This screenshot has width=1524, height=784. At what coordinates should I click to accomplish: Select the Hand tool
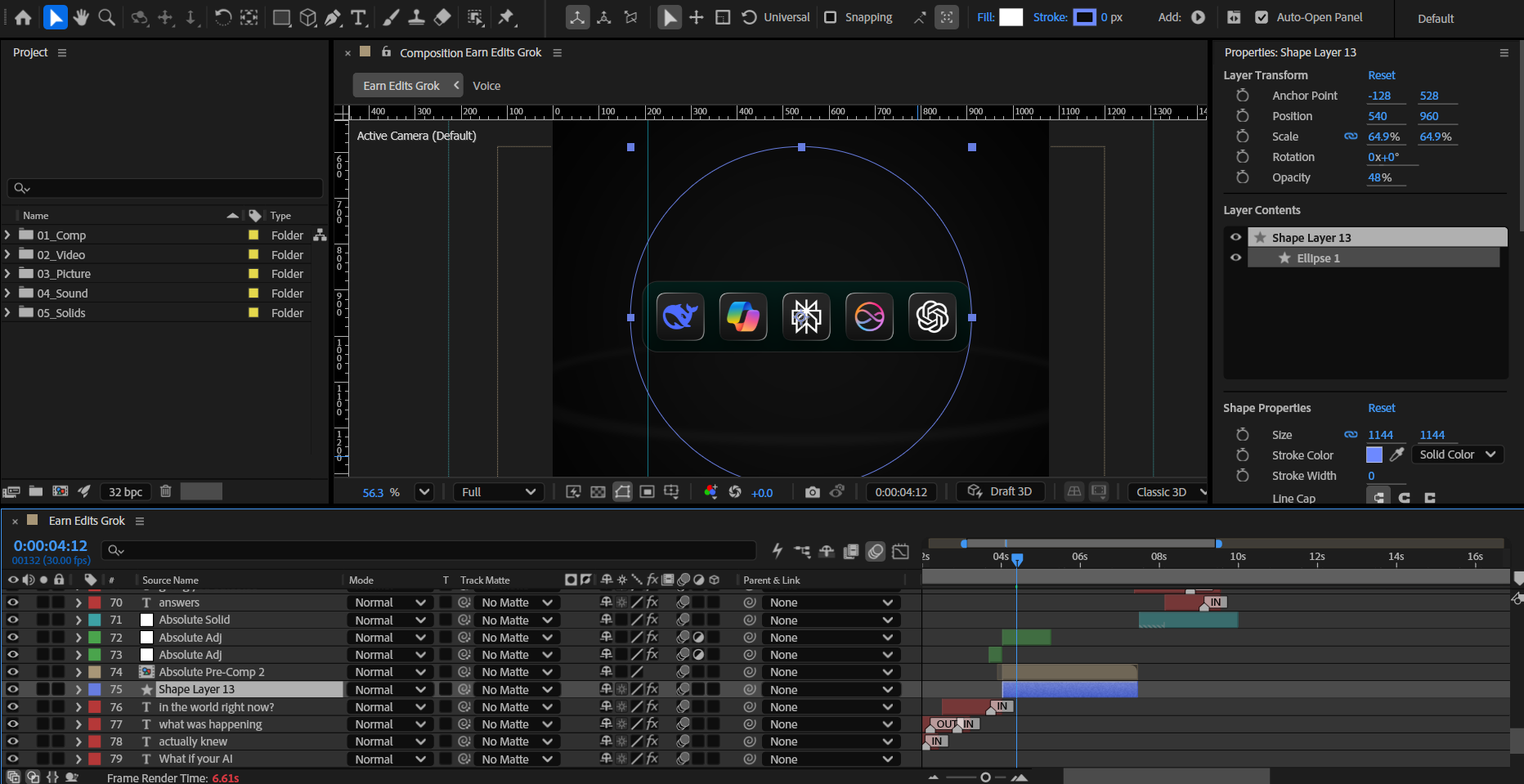click(80, 17)
